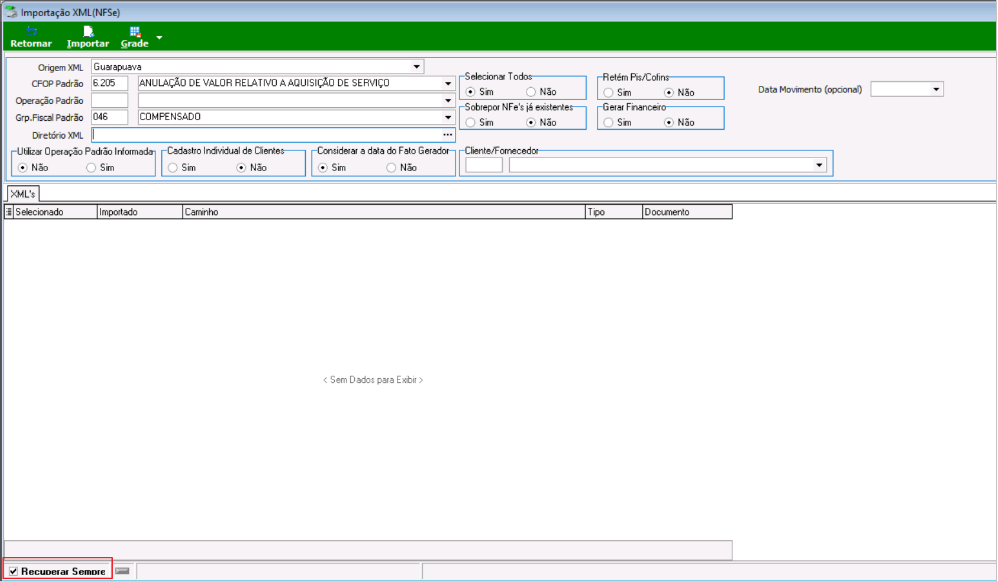Click the Operação Padrão code field

[109, 101]
